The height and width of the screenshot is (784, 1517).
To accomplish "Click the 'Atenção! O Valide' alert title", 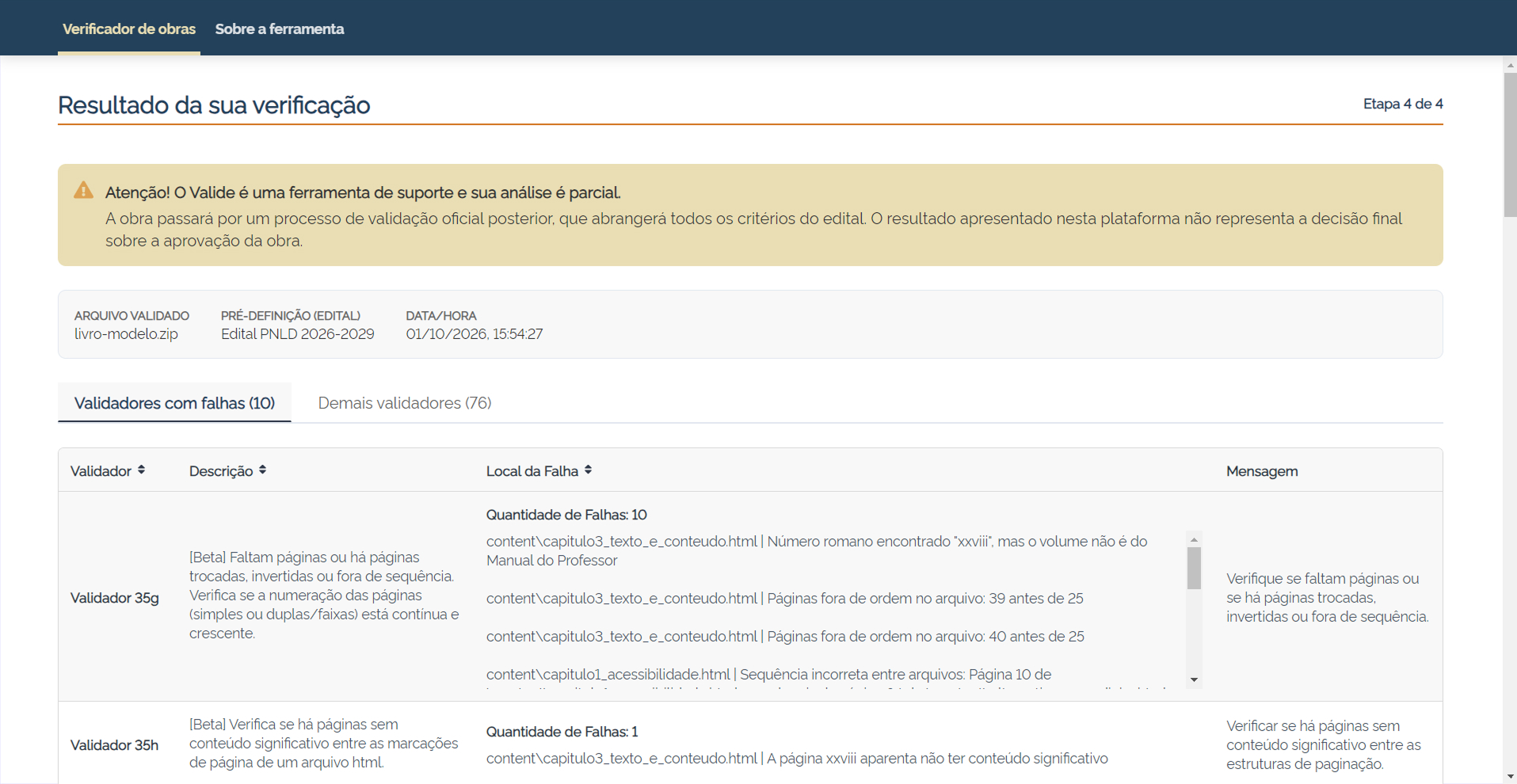I will pos(363,192).
